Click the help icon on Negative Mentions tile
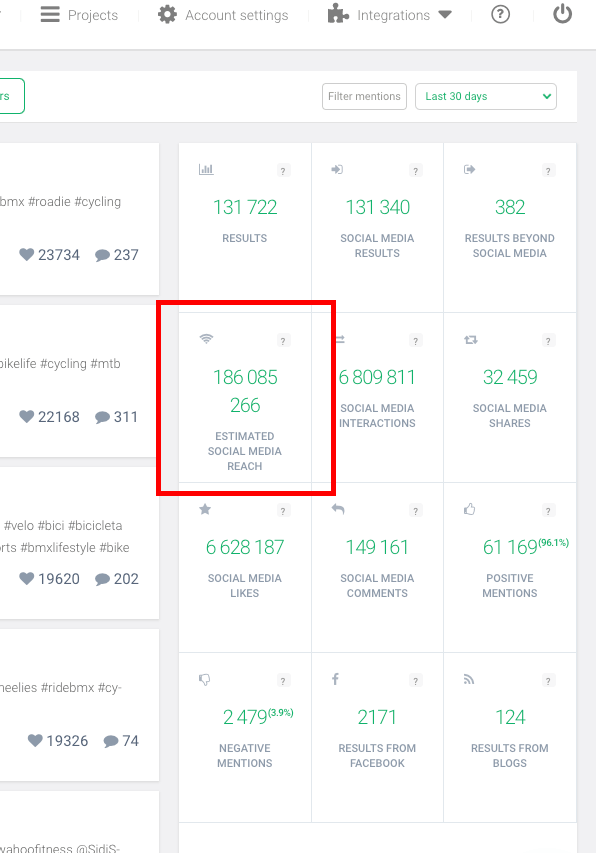 pyautogui.click(x=283, y=681)
